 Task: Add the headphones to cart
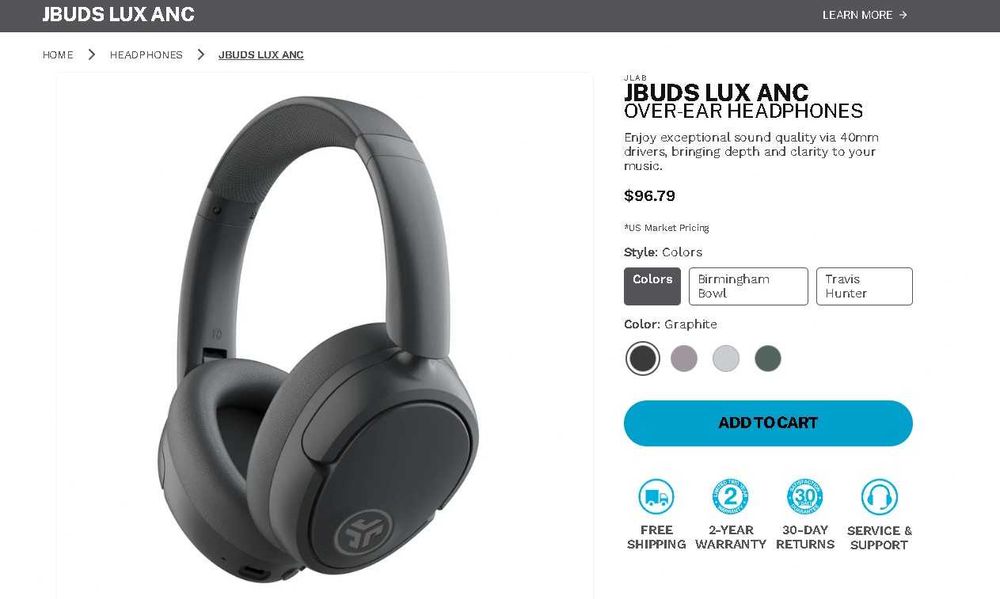click(768, 423)
